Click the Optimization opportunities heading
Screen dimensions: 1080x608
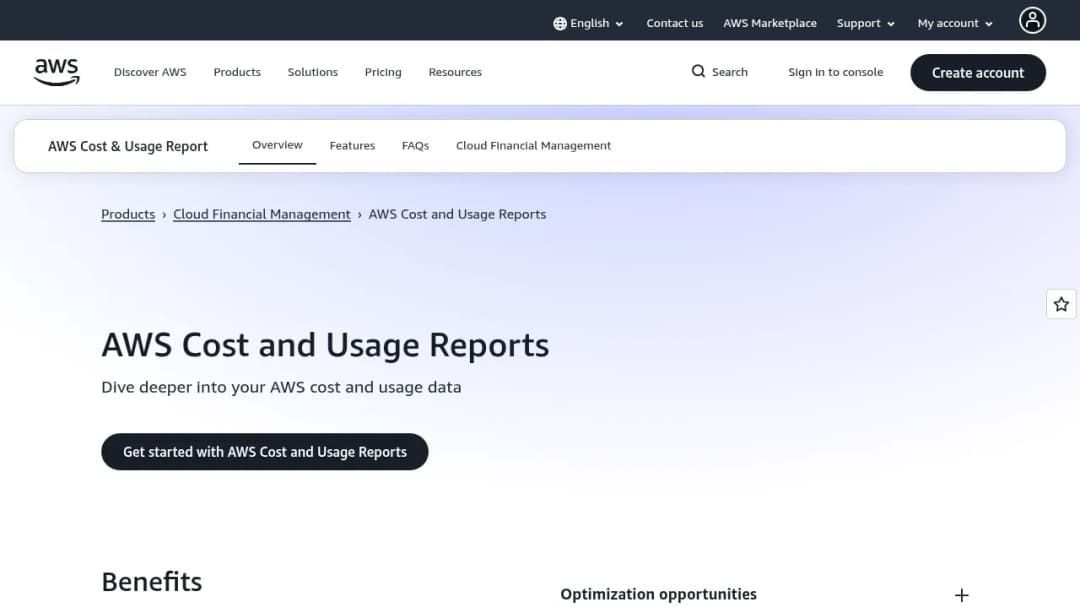658,594
